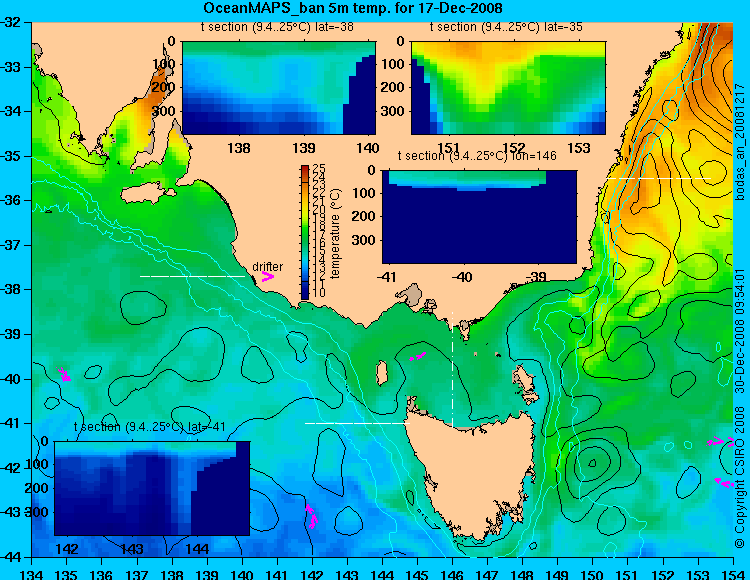This screenshot has height=580, width=750.
Task: Click the "t section (9.4..25°C) lon=146" title
Action: [x=477, y=156]
